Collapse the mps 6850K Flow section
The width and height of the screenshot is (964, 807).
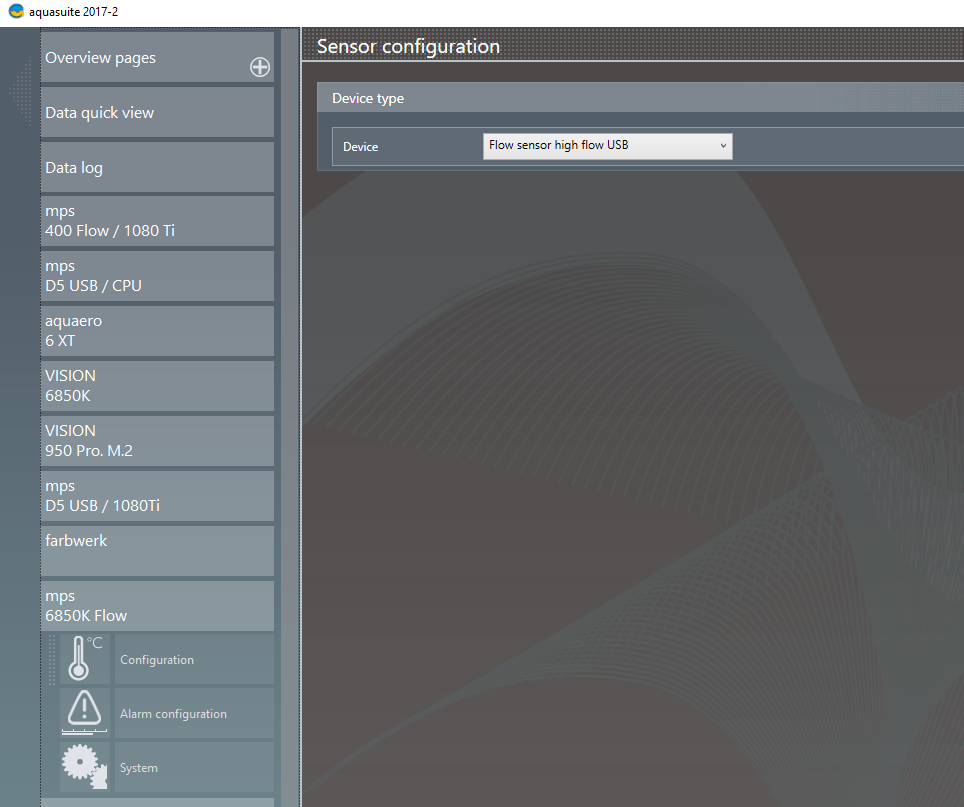point(157,605)
